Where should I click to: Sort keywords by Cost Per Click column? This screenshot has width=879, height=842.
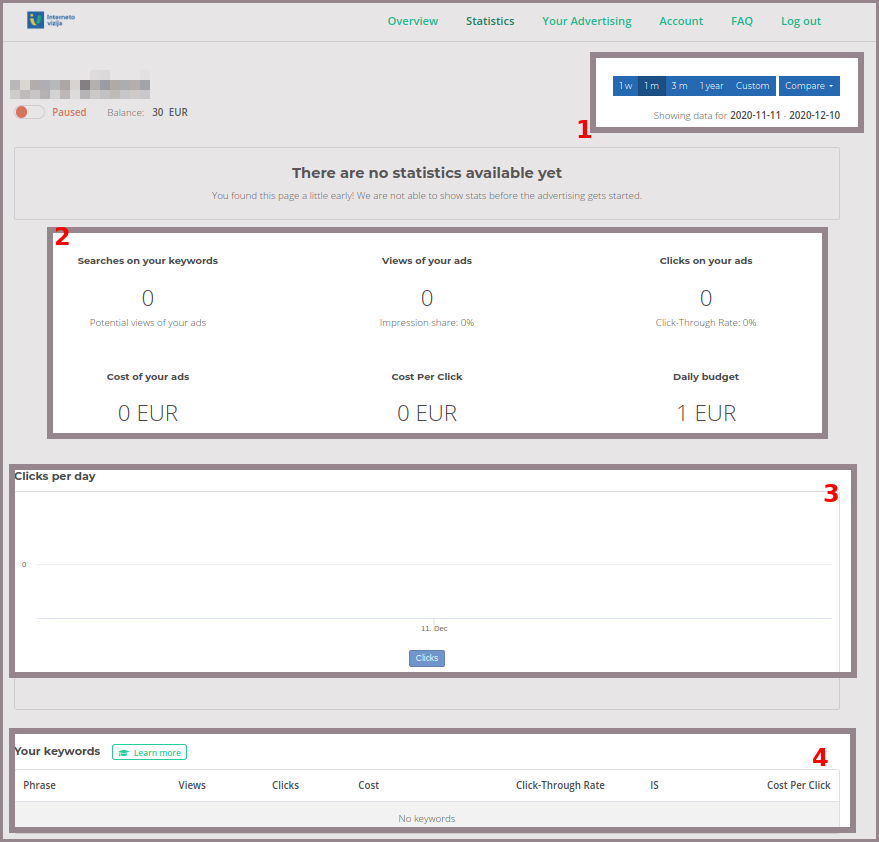pyautogui.click(x=798, y=785)
